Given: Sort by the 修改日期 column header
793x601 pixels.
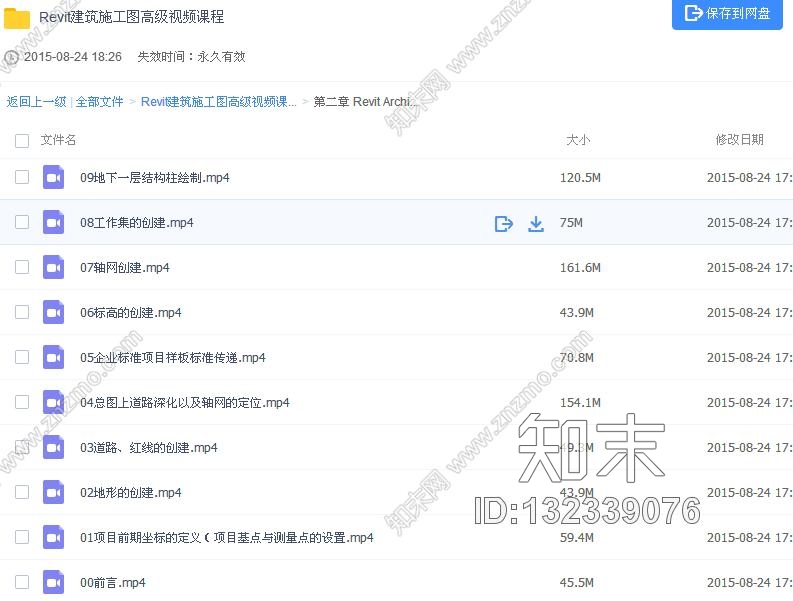Looking at the screenshot, I should pos(739,140).
